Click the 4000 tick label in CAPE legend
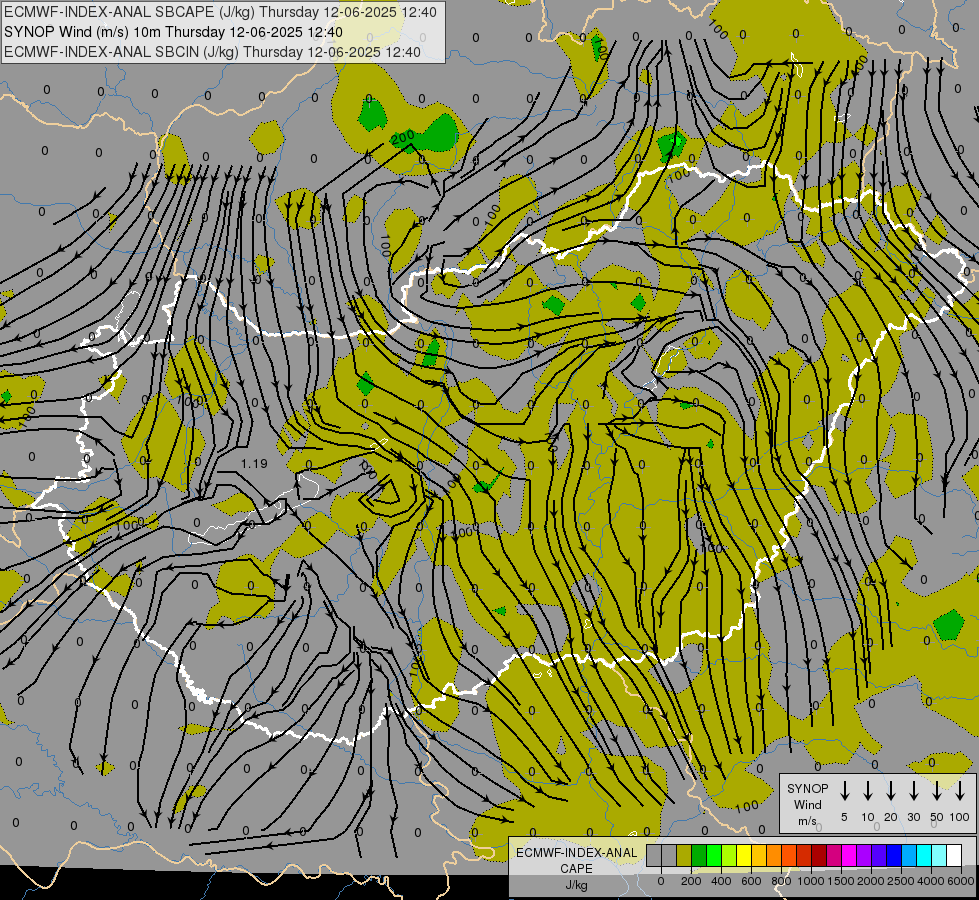This screenshot has width=979, height=900. [x=931, y=881]
